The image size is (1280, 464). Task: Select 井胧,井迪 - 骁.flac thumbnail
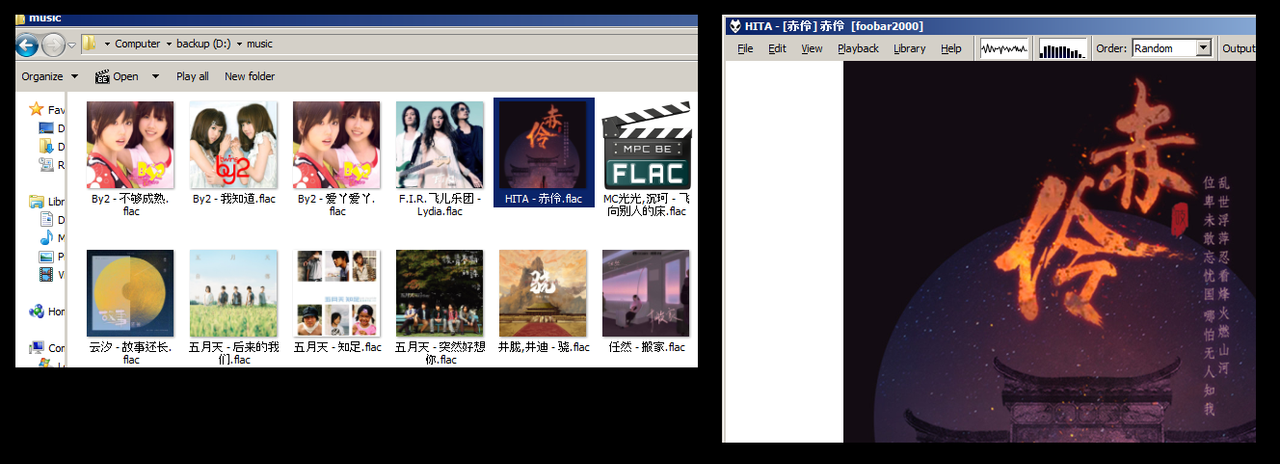point(543,293)
